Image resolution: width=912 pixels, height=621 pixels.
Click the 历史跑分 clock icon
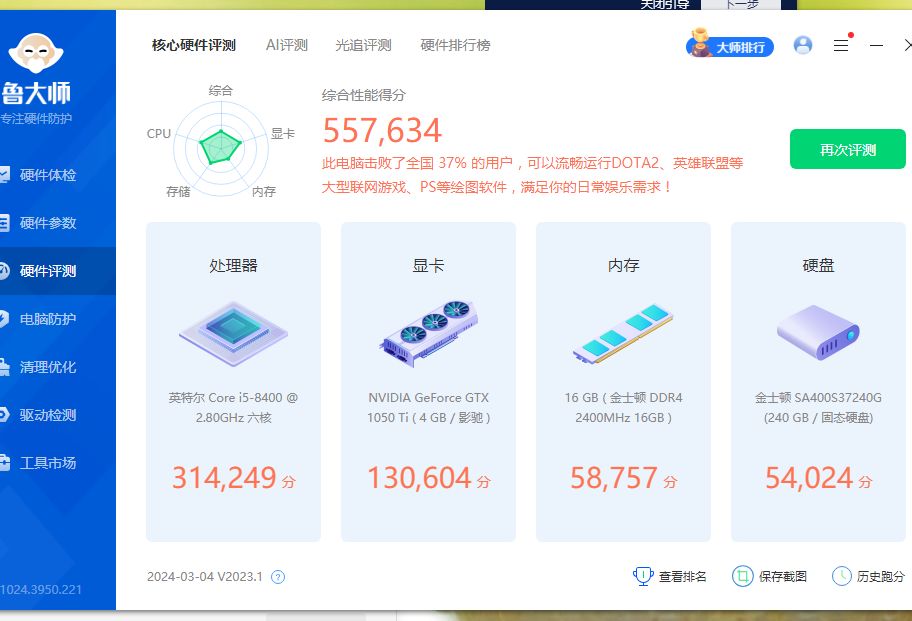842,576
